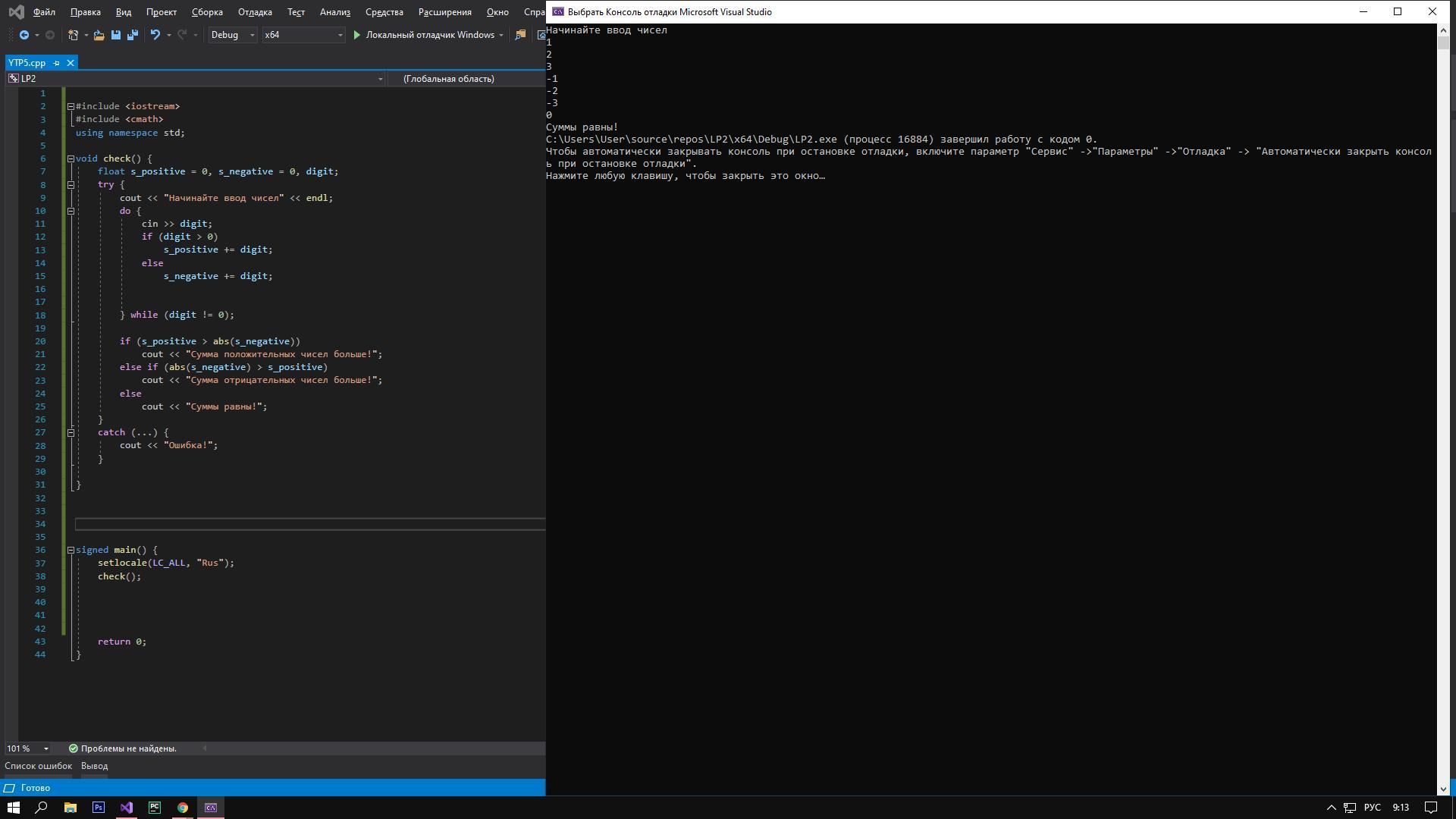Open the Сборка menu
Screen dimensions: 1456x819
tap(207, 12)
